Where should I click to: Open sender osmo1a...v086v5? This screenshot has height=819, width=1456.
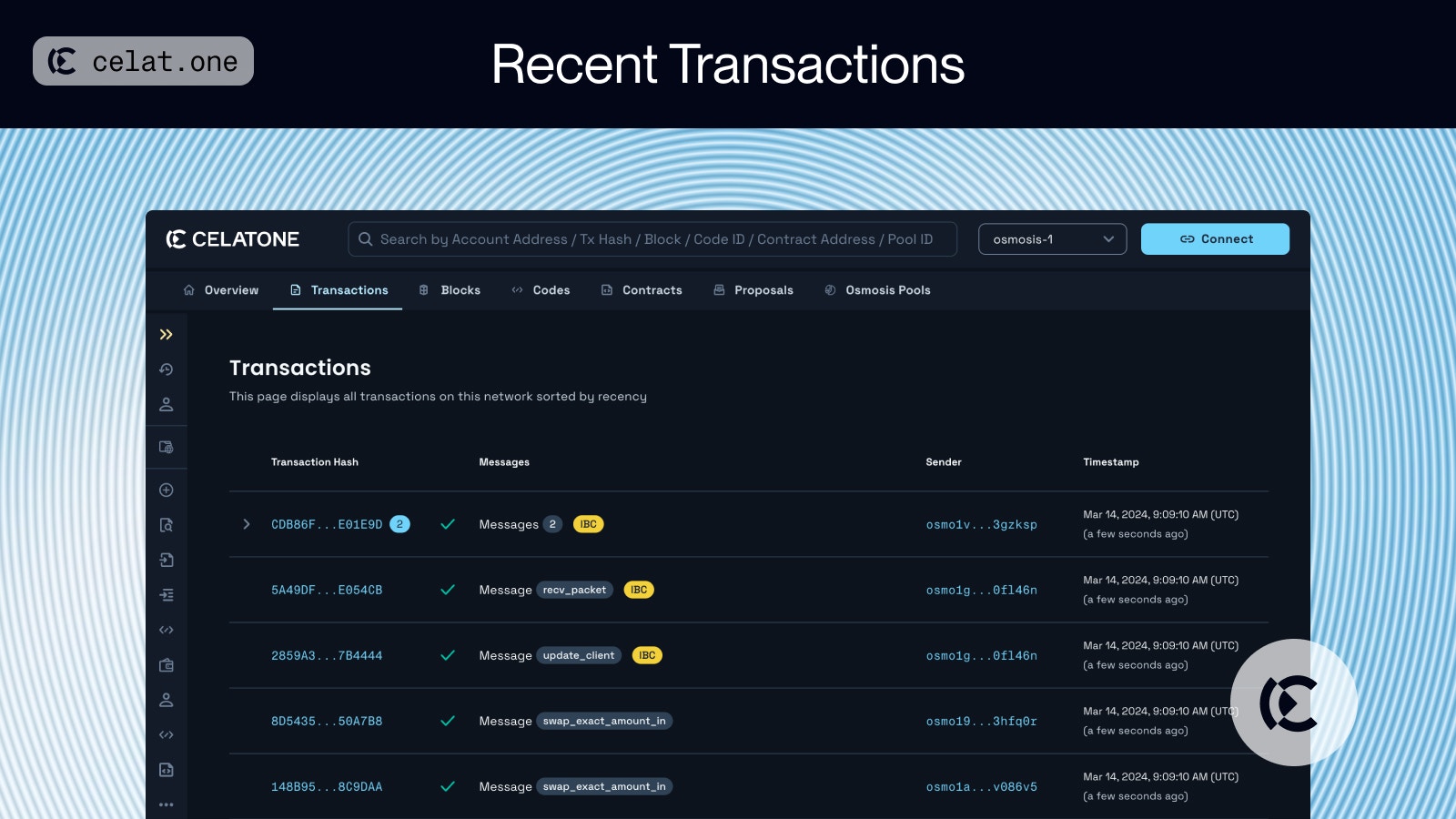(981, 786)
